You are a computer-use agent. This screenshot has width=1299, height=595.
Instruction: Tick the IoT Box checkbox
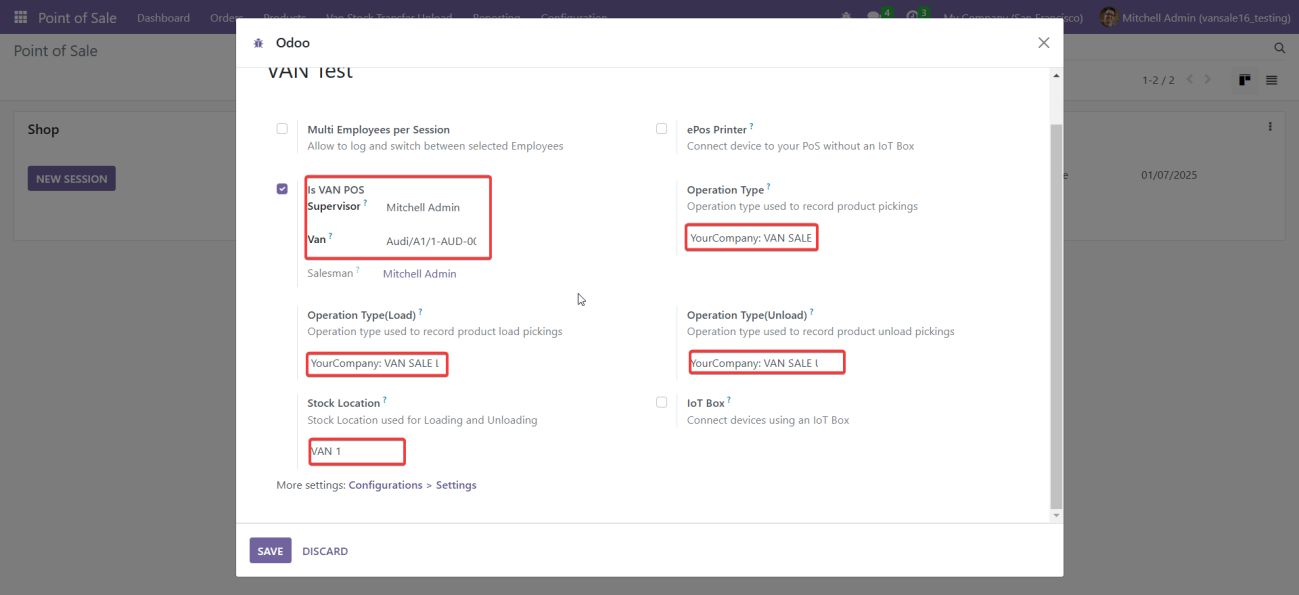pos(661,403)
